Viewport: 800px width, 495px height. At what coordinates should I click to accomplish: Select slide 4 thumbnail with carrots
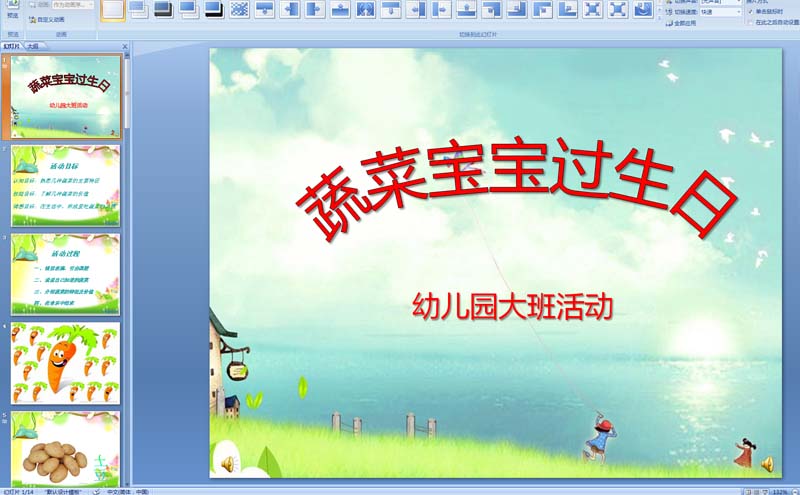[x=65, y=363]
